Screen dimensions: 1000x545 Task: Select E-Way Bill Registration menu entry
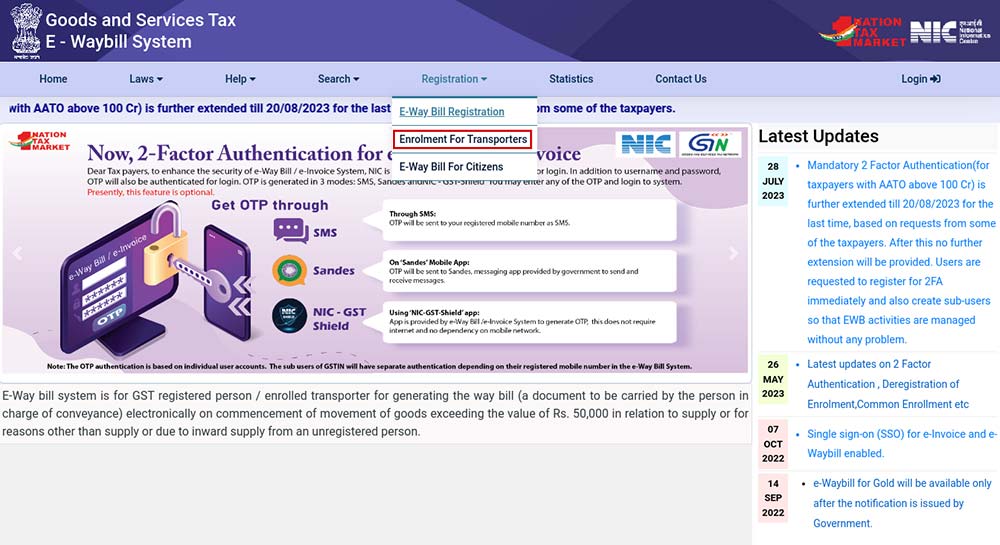tap(451, 112)
